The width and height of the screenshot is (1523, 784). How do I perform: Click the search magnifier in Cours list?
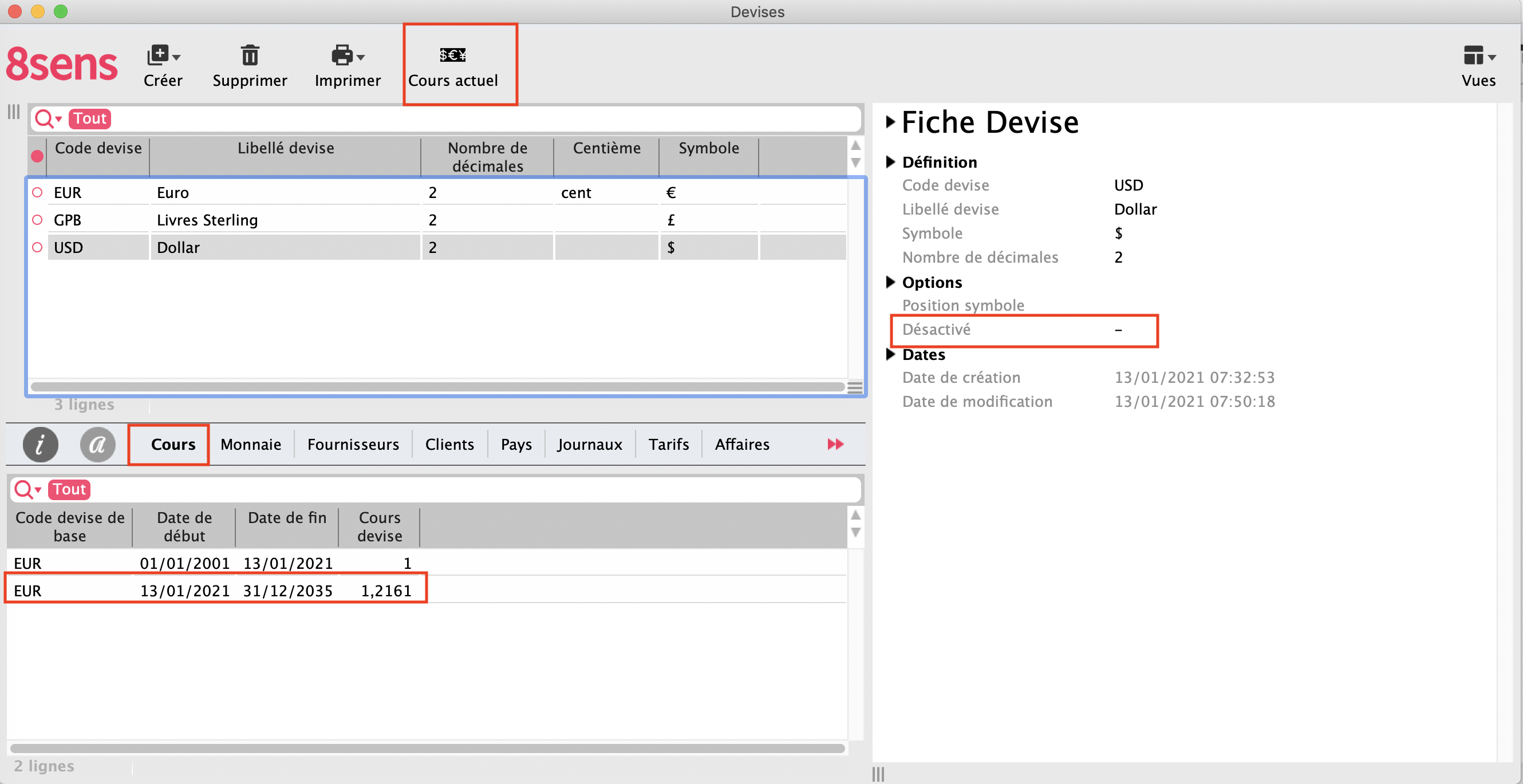tap(23, 489)
